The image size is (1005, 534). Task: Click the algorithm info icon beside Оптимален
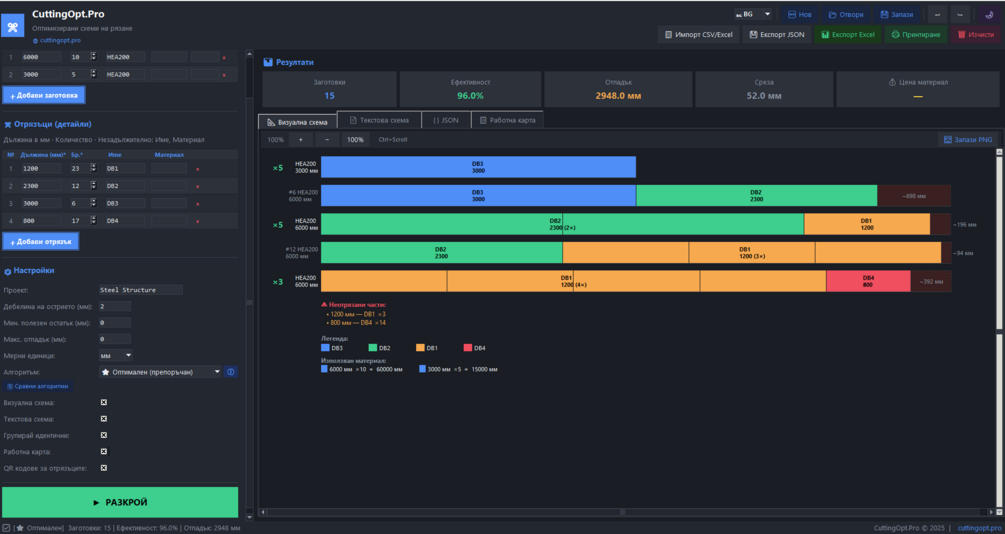tap(231, 372)
